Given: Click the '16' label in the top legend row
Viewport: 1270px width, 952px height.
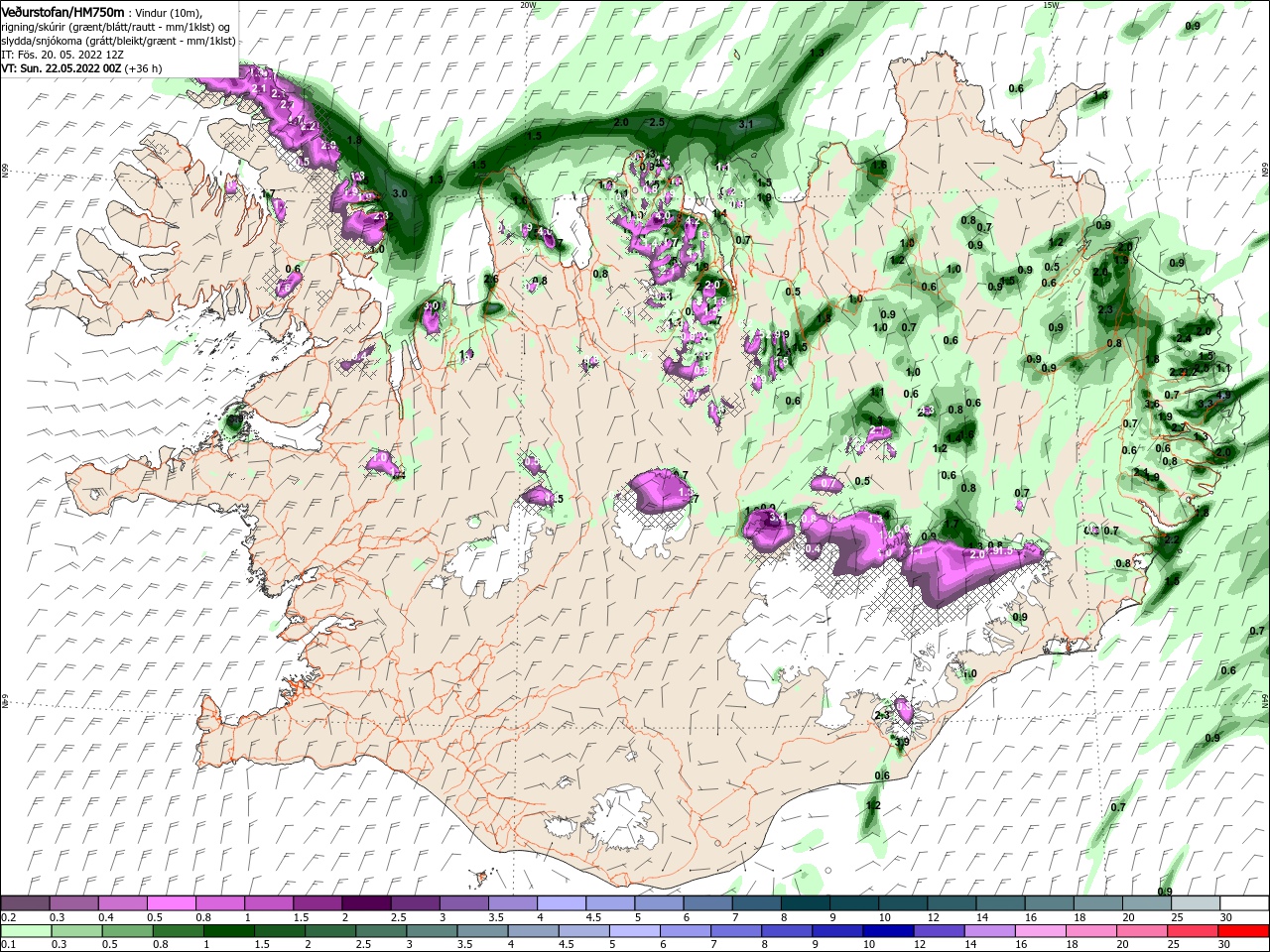Looking at the screenshot, I should pyautogui.click(x=1032, y=917).
